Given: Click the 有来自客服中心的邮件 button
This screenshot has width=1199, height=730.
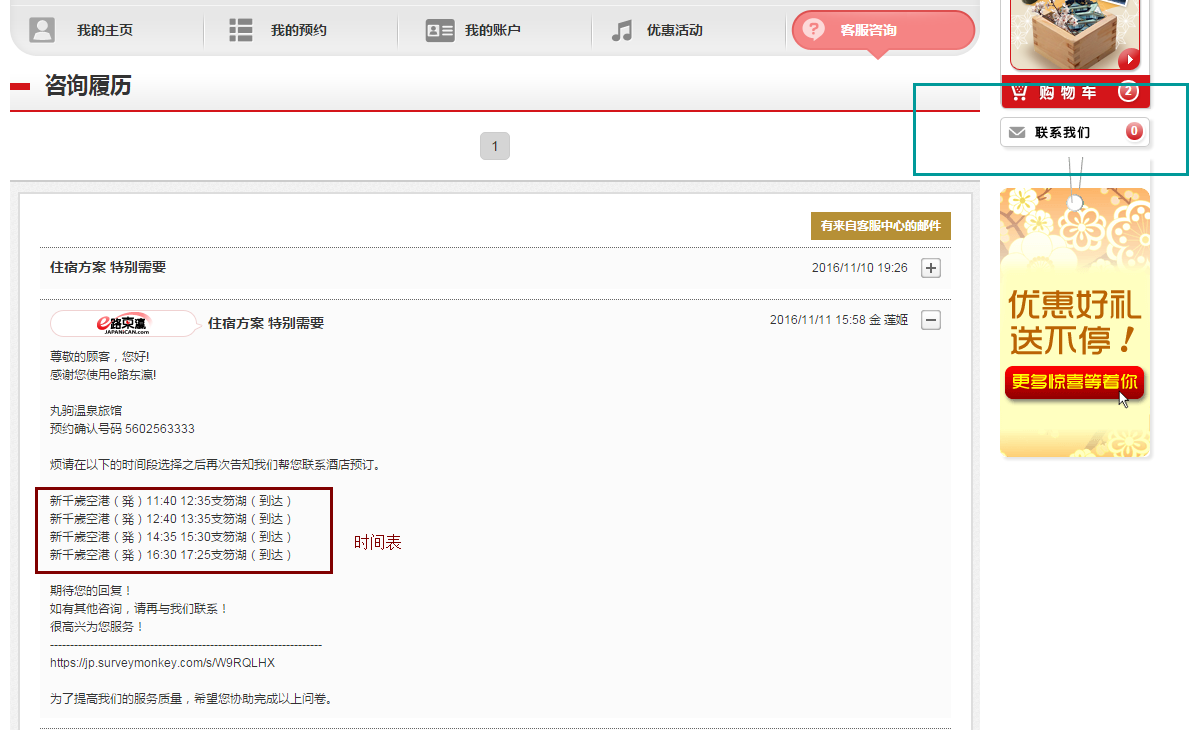Looking at the screenshot, I should pyautogui.click(x=880, y=225).
